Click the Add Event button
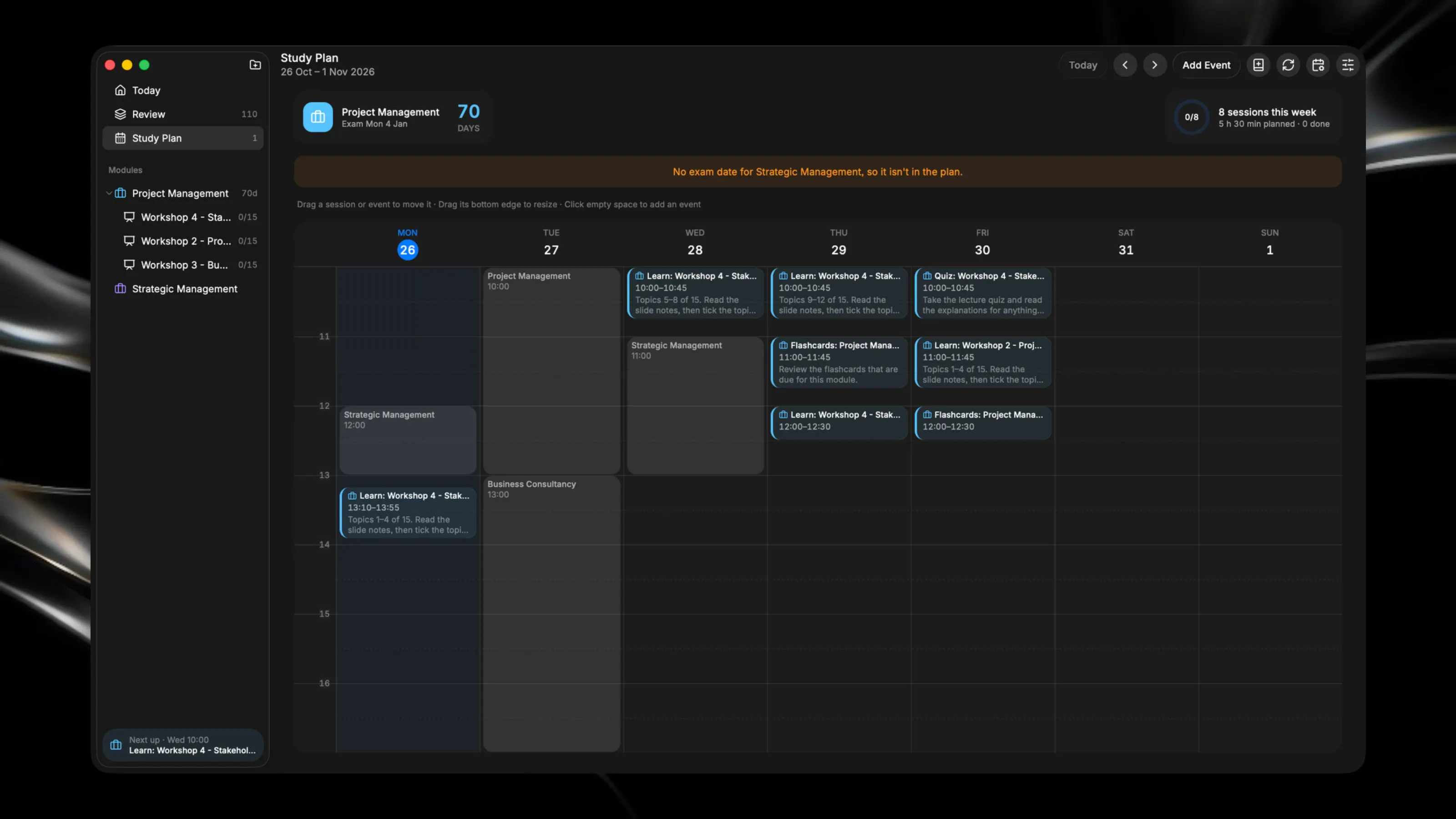 click(1206, 65)
